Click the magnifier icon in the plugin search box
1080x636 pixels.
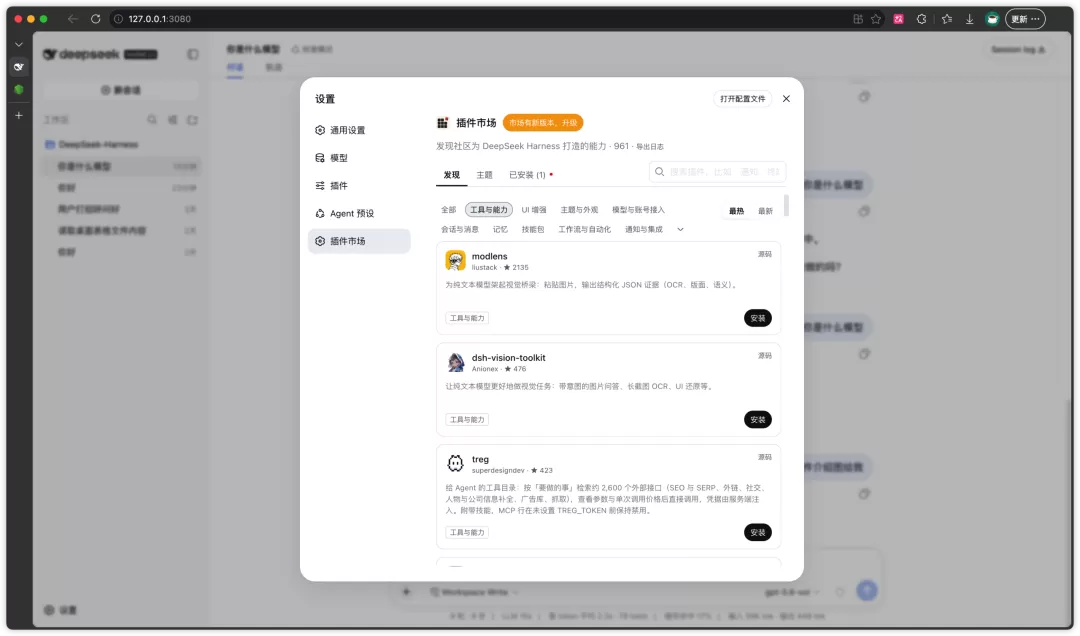coord(659,172)
